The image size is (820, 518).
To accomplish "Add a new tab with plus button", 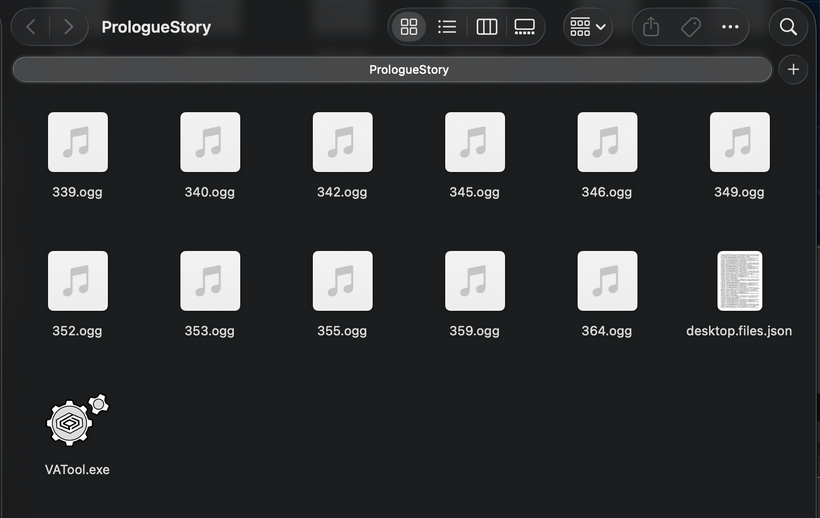I will [x=793, y=70].
